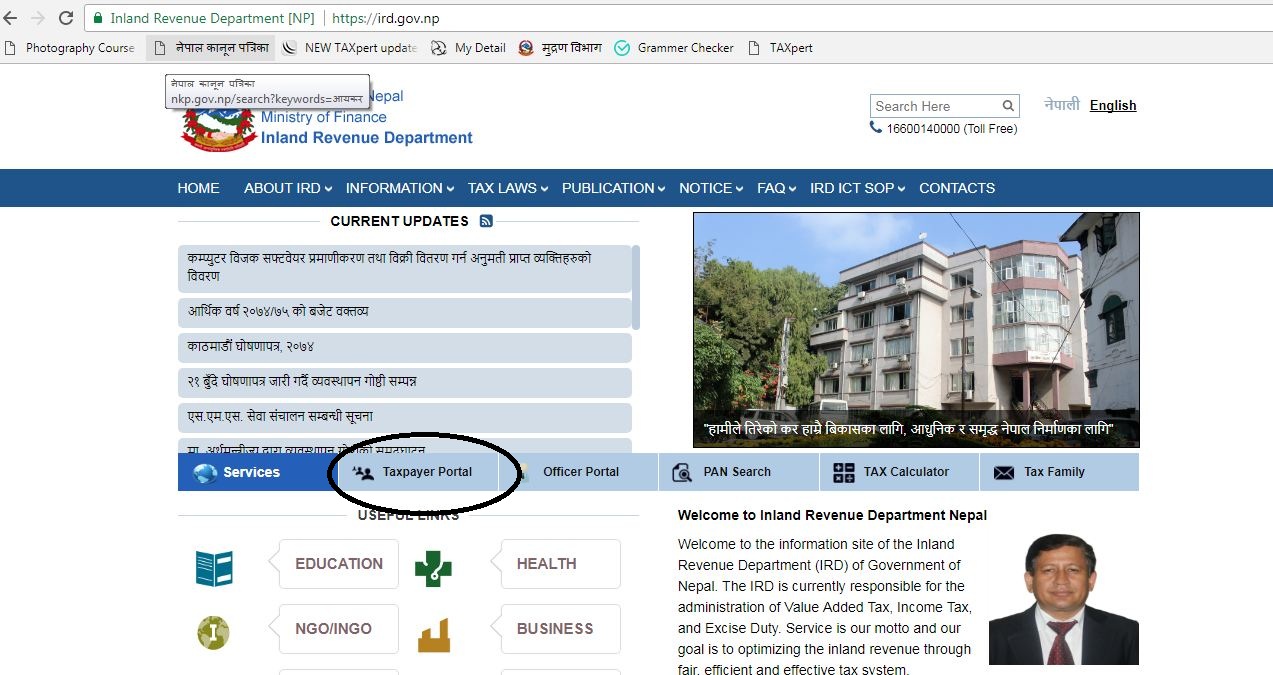
Task: Select the PAN Search tab
Action: pos(738,472)
